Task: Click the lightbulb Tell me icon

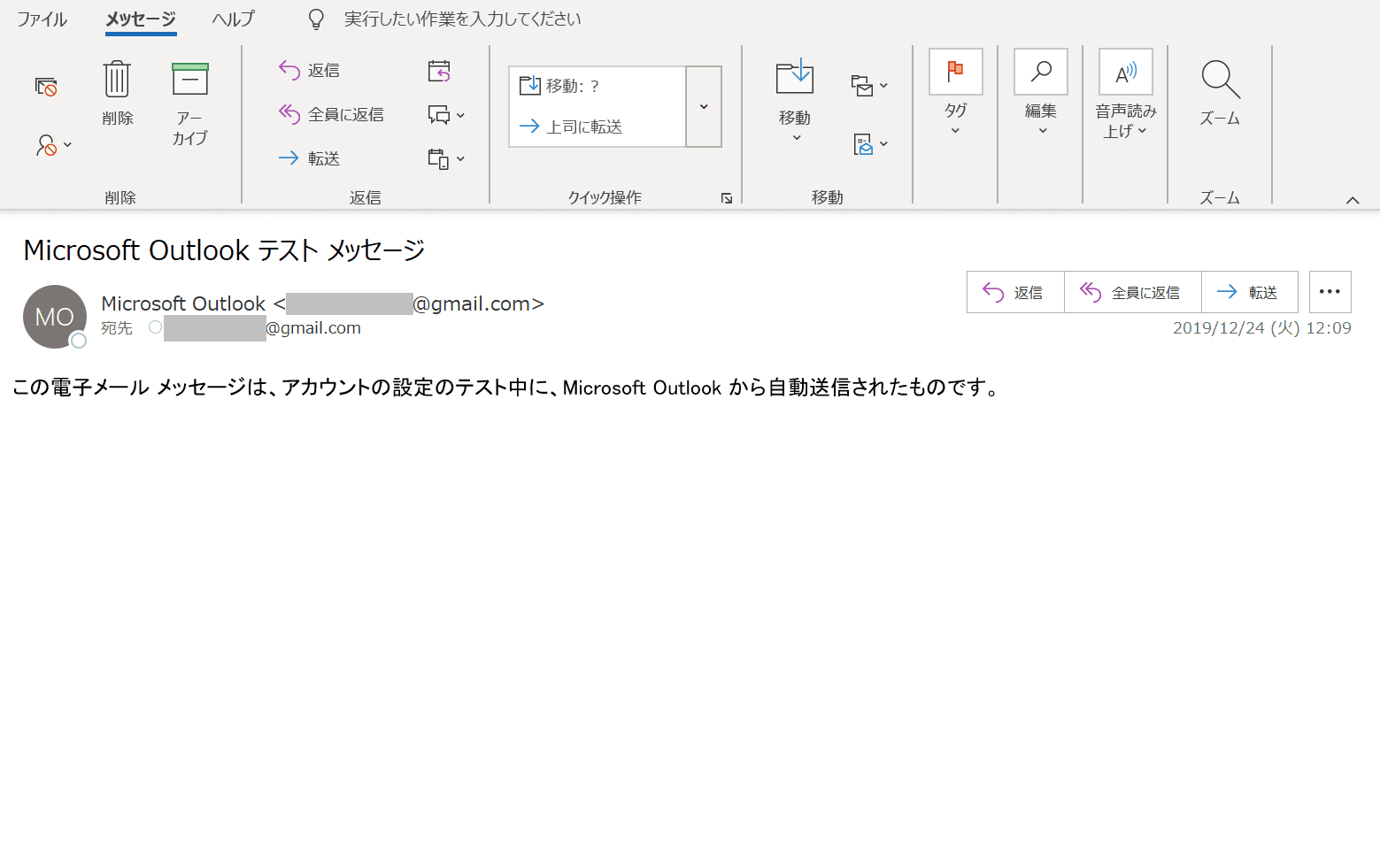Action: click(x=316, y=19)
